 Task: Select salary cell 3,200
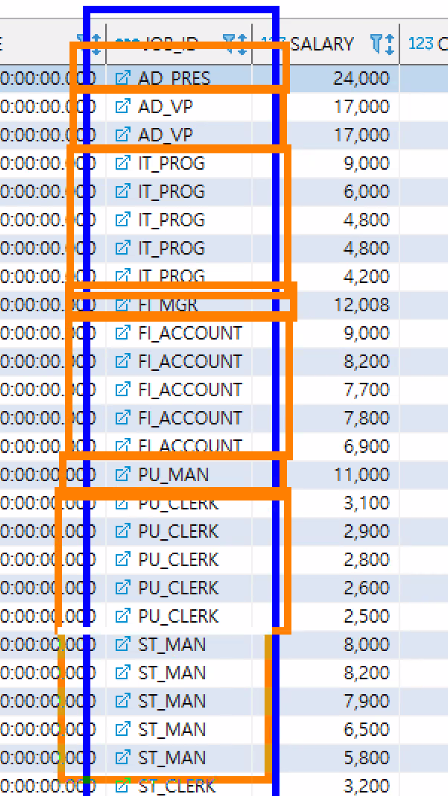326,786
